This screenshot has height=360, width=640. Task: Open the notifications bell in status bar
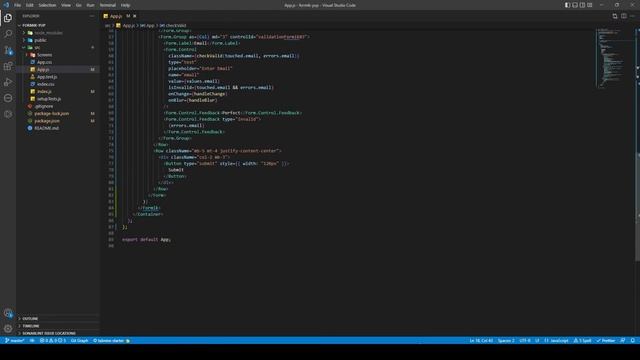[x=633, y=340]
